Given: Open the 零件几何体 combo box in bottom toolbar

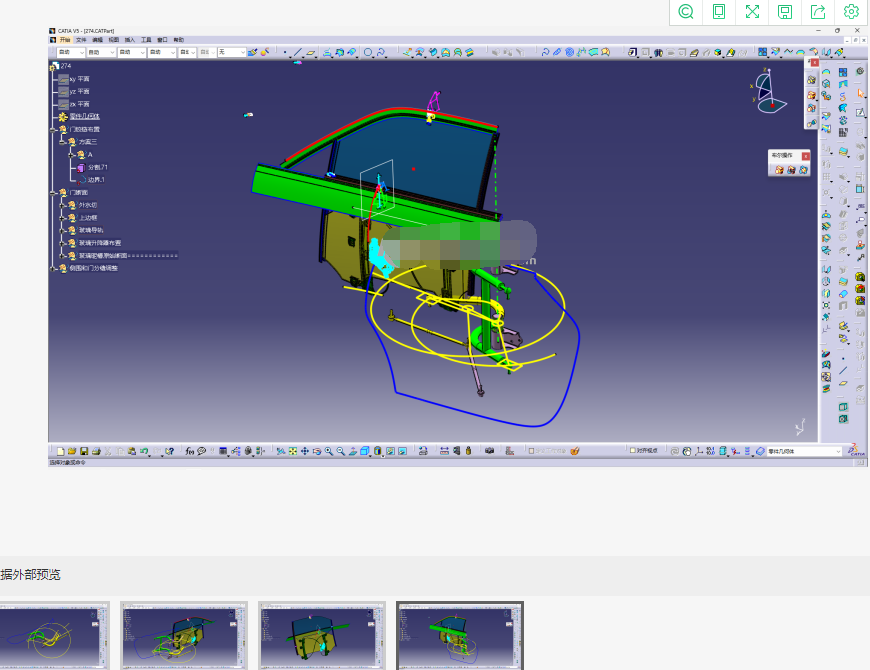Looking at the screenshot, I should click(x=805, y=451).
